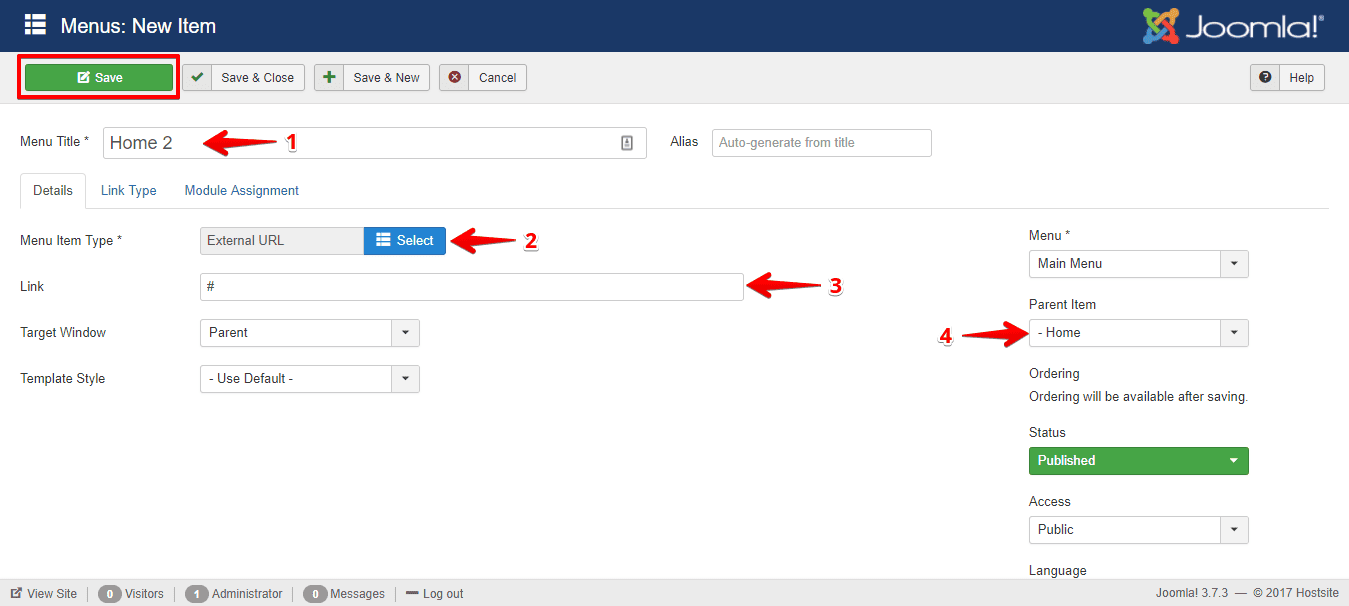
Task: Open the hamburger menu icon in the title bar
Action: [35, 24]
